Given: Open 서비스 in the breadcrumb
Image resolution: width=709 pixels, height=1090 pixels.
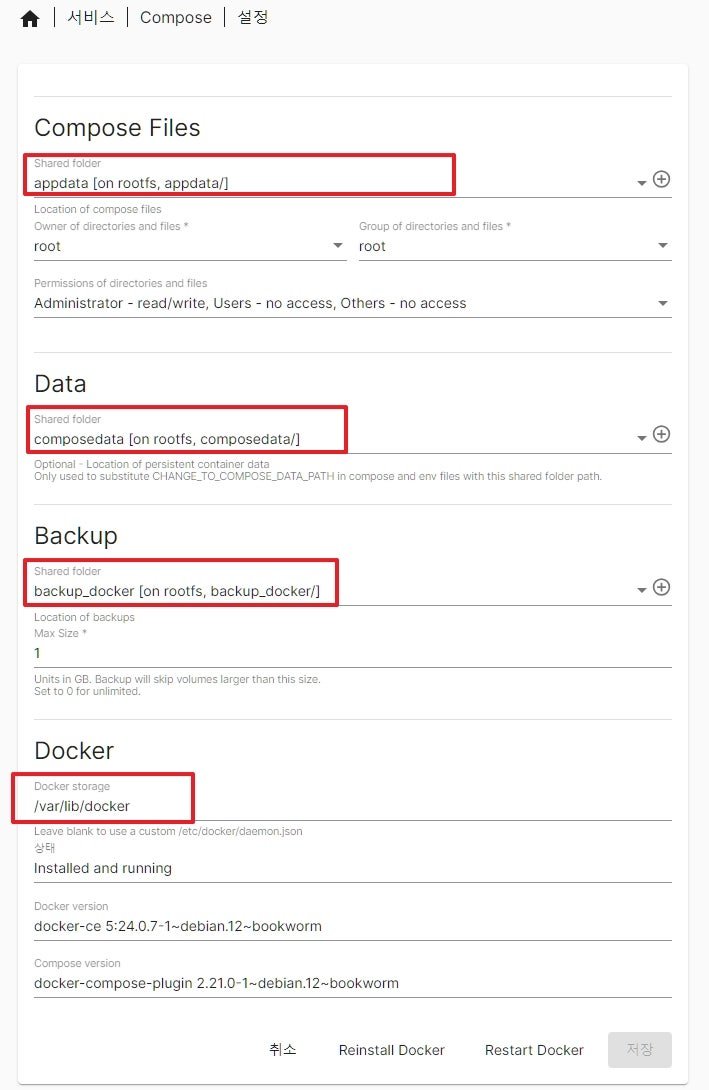Looking at the screenshot, I should [91, 17].
